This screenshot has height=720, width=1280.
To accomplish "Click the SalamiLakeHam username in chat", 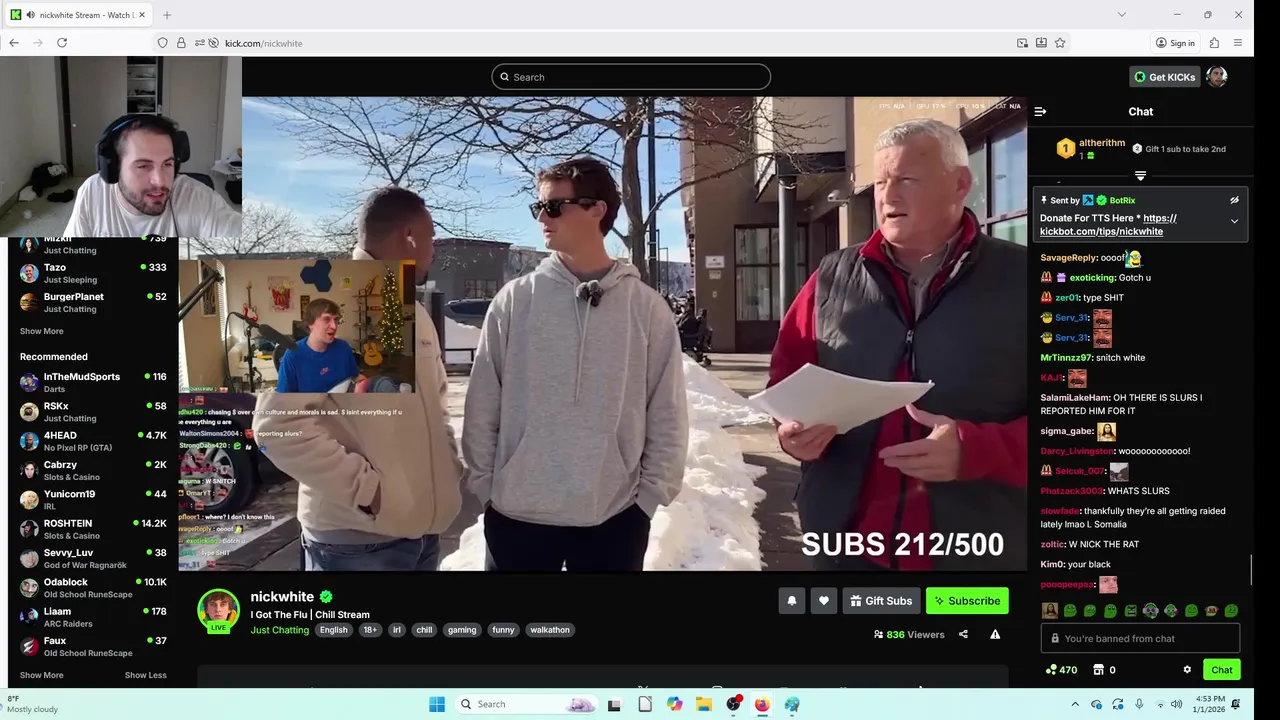I will click(x=1075, y=398).
